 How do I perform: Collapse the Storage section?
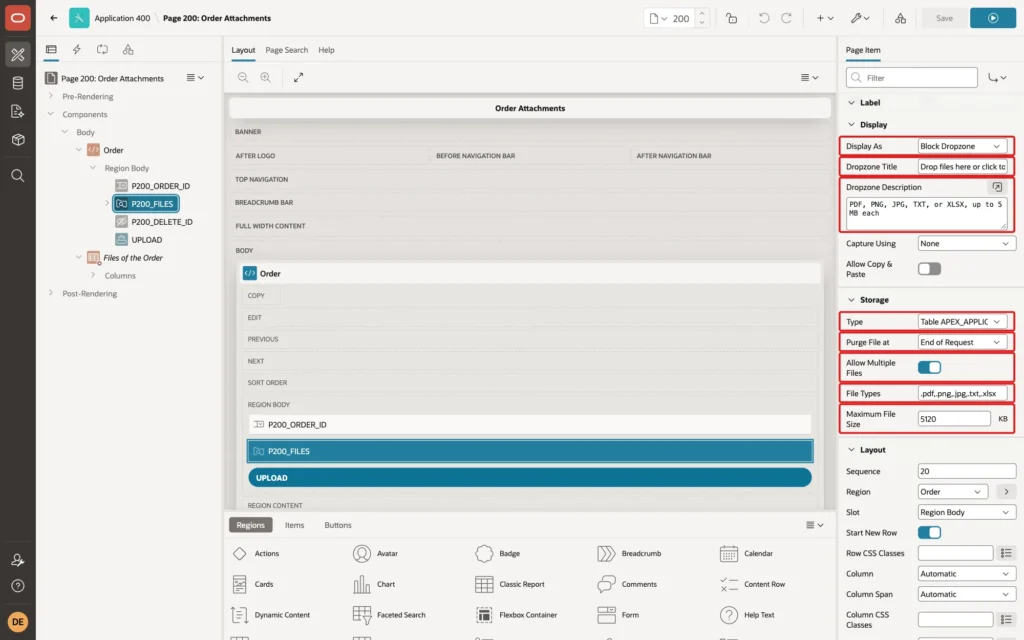tap(851, 300)
